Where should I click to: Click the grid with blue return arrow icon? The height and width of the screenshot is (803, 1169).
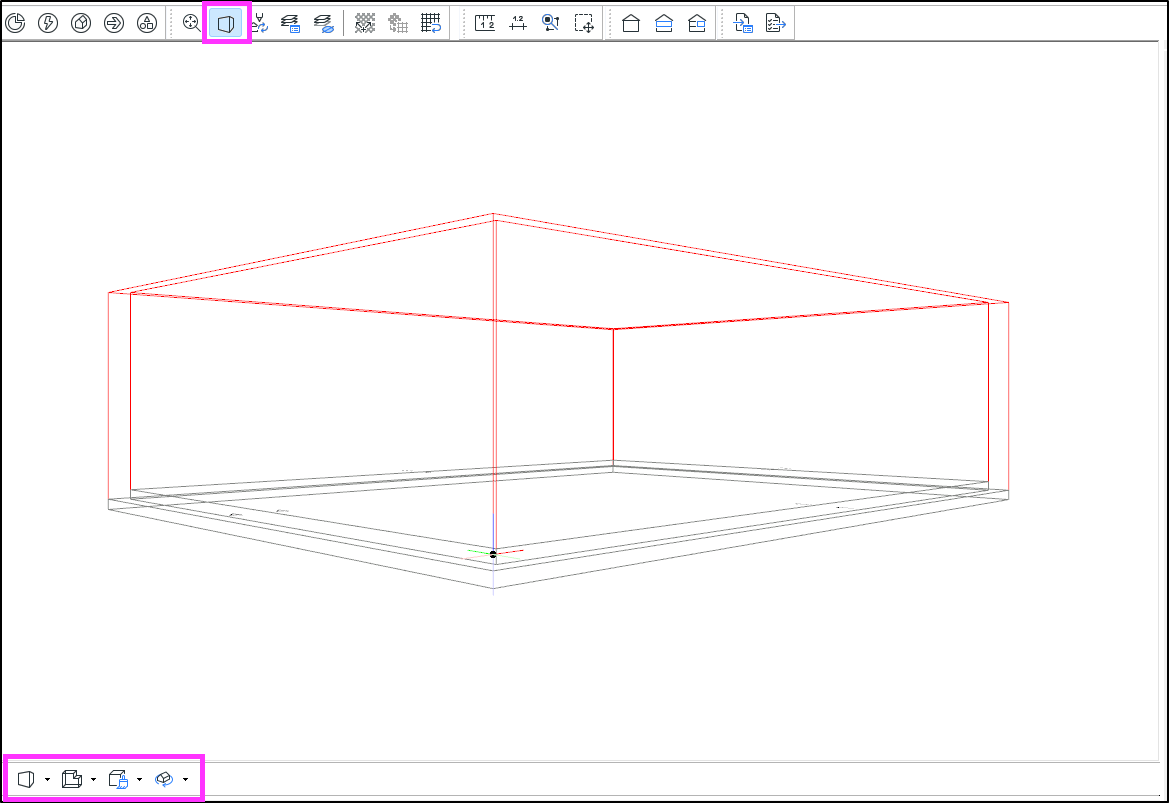tap(431, 23)
